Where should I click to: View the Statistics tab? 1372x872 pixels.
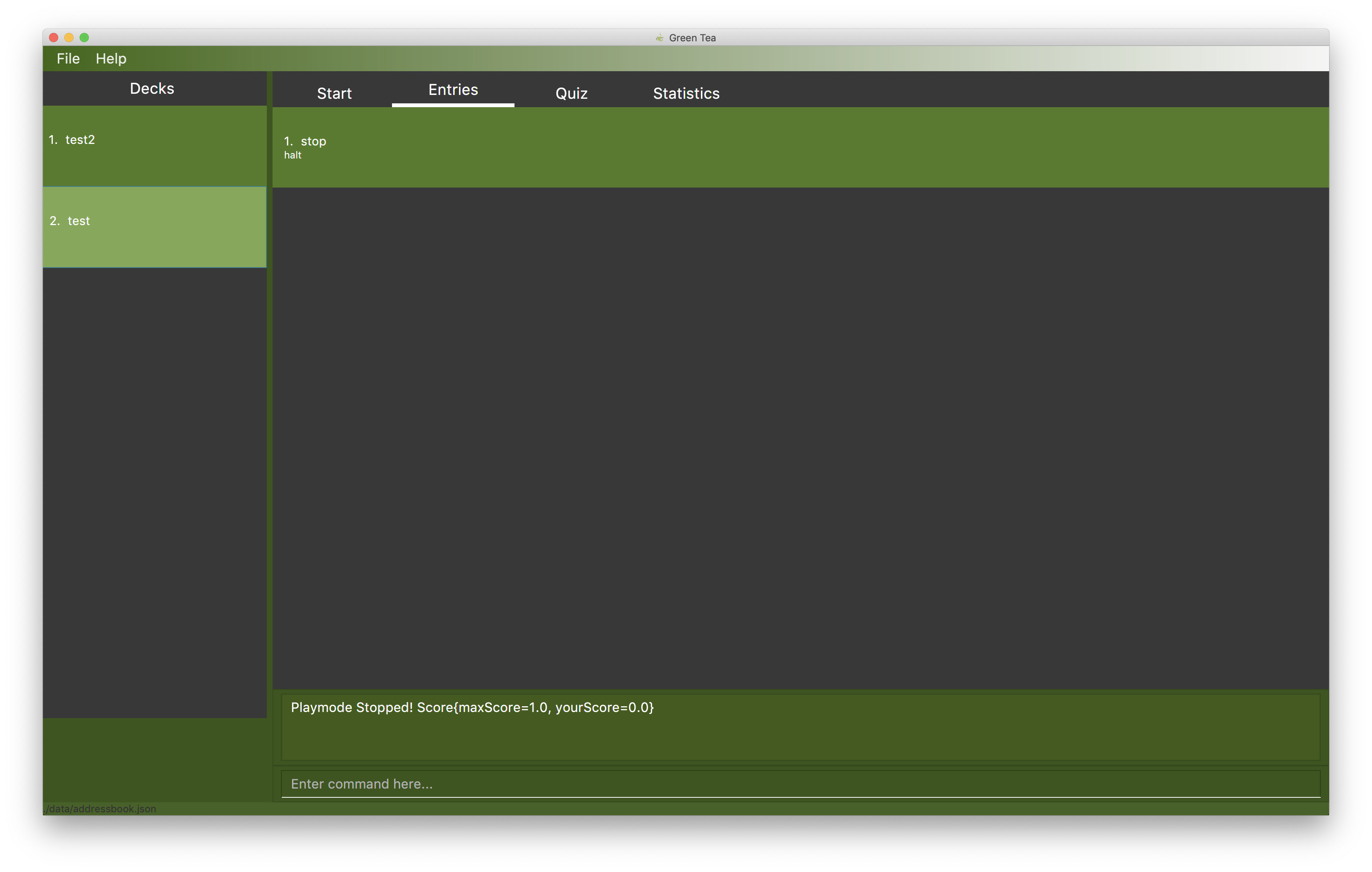686,93
